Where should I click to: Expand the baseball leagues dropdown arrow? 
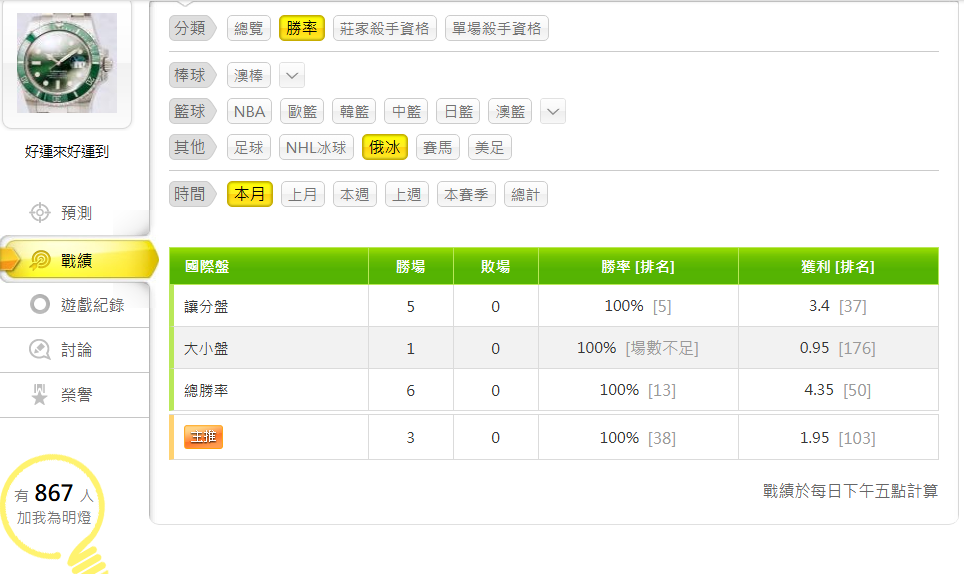click(292, 76)
